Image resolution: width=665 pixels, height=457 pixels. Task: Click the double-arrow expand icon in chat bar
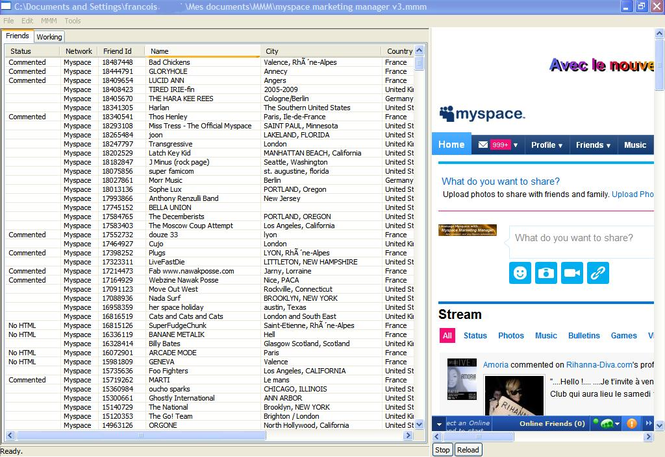tap(648, 423)
